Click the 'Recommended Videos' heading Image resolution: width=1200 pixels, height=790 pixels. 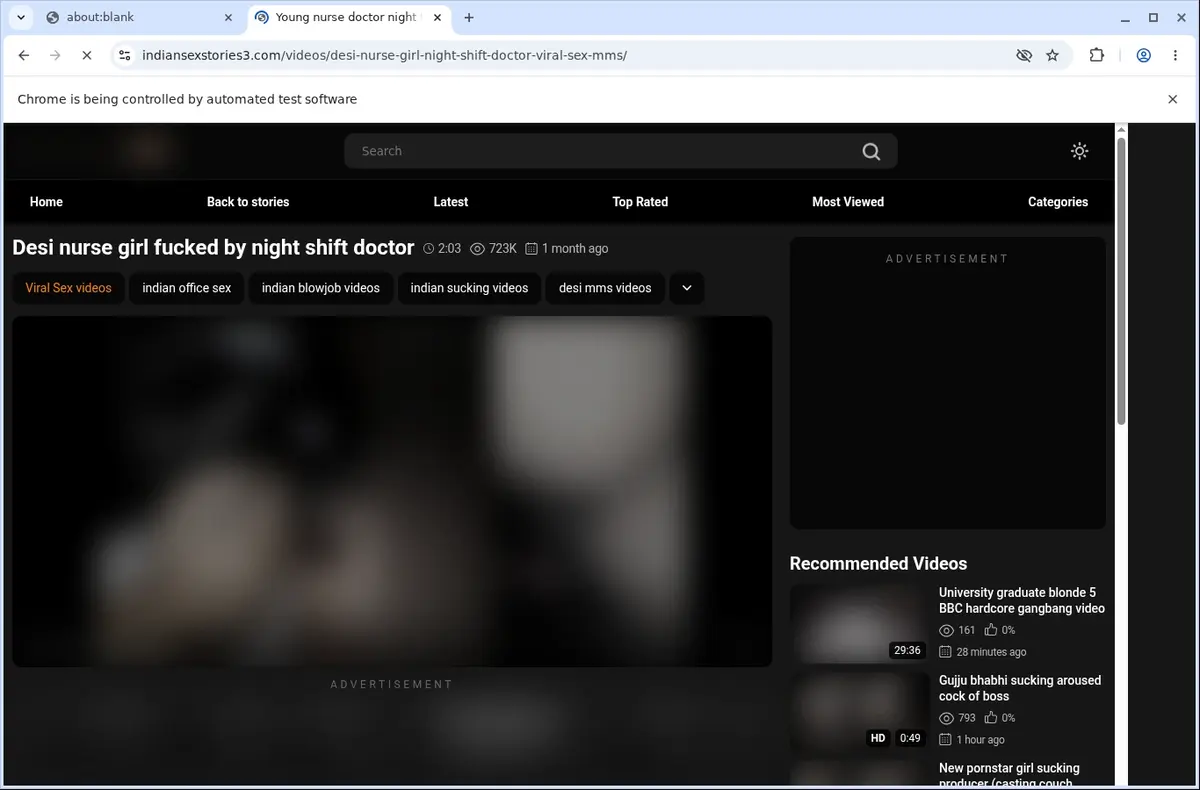(x=878, y=563)
